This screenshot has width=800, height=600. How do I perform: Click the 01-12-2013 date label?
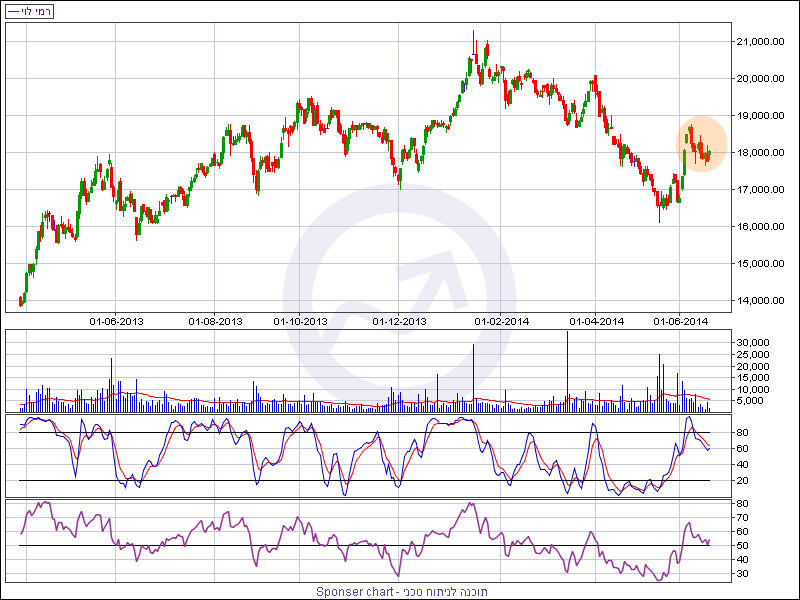399,321
